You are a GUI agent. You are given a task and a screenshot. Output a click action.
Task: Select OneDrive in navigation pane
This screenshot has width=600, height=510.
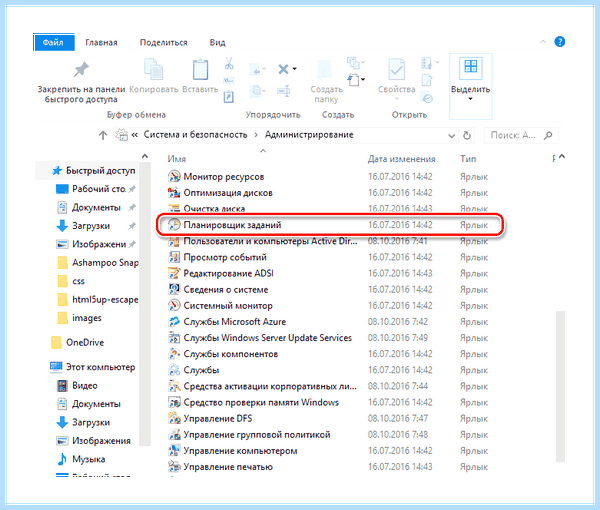77,342
